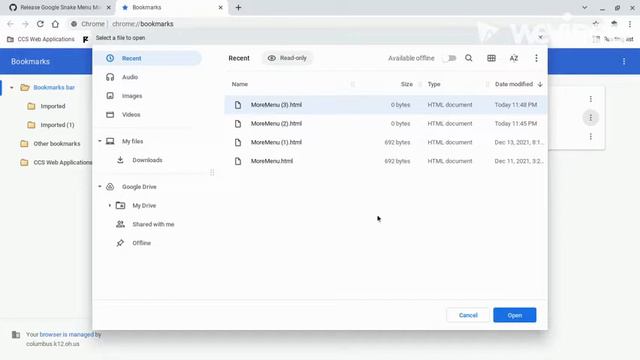Image resolution: width=640 pixels, height=360 pixels.
Task: Click the Read-only indicator
Action: pyautogui.click(x=287, y=58)
